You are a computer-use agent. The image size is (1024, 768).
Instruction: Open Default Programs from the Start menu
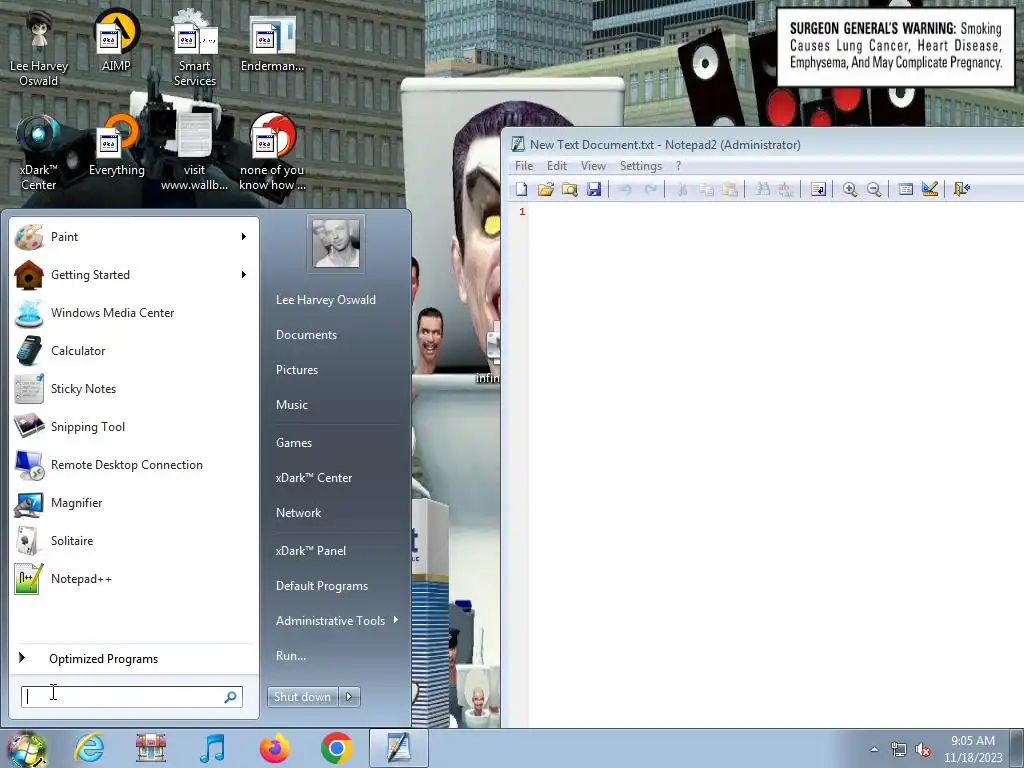[322, 586]
